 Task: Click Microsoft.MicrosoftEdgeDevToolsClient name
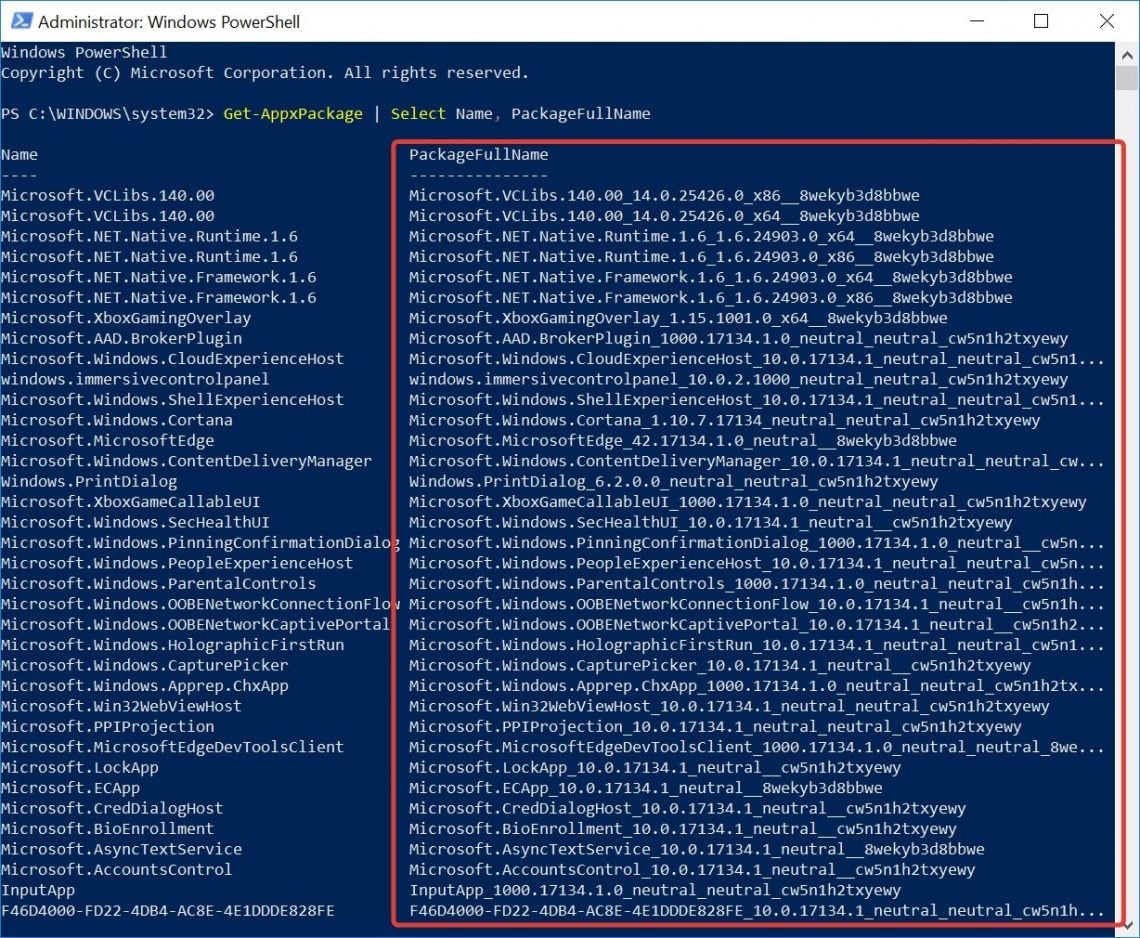click(172, 745)
